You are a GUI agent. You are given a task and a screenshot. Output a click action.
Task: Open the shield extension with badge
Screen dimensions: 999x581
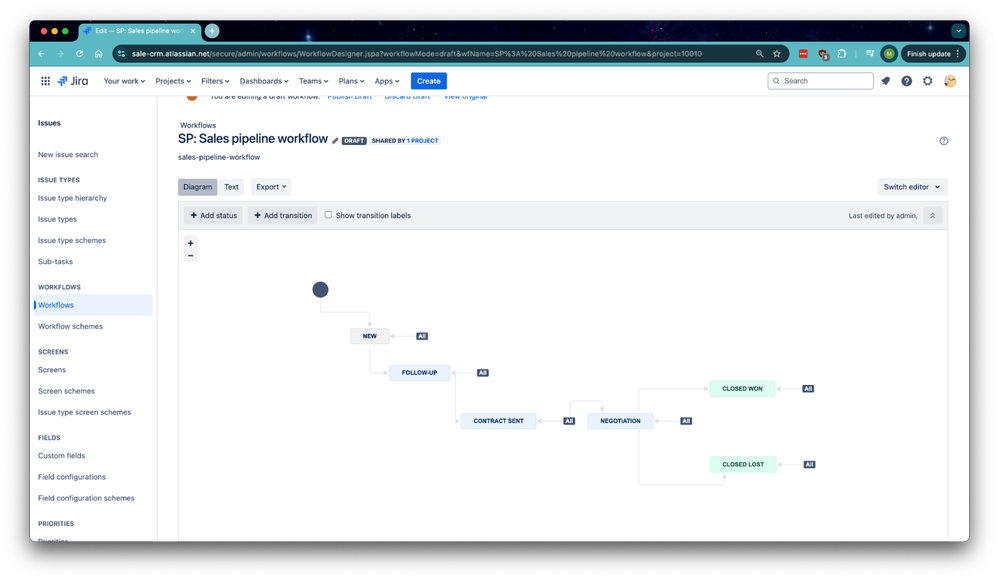[823, 54]
